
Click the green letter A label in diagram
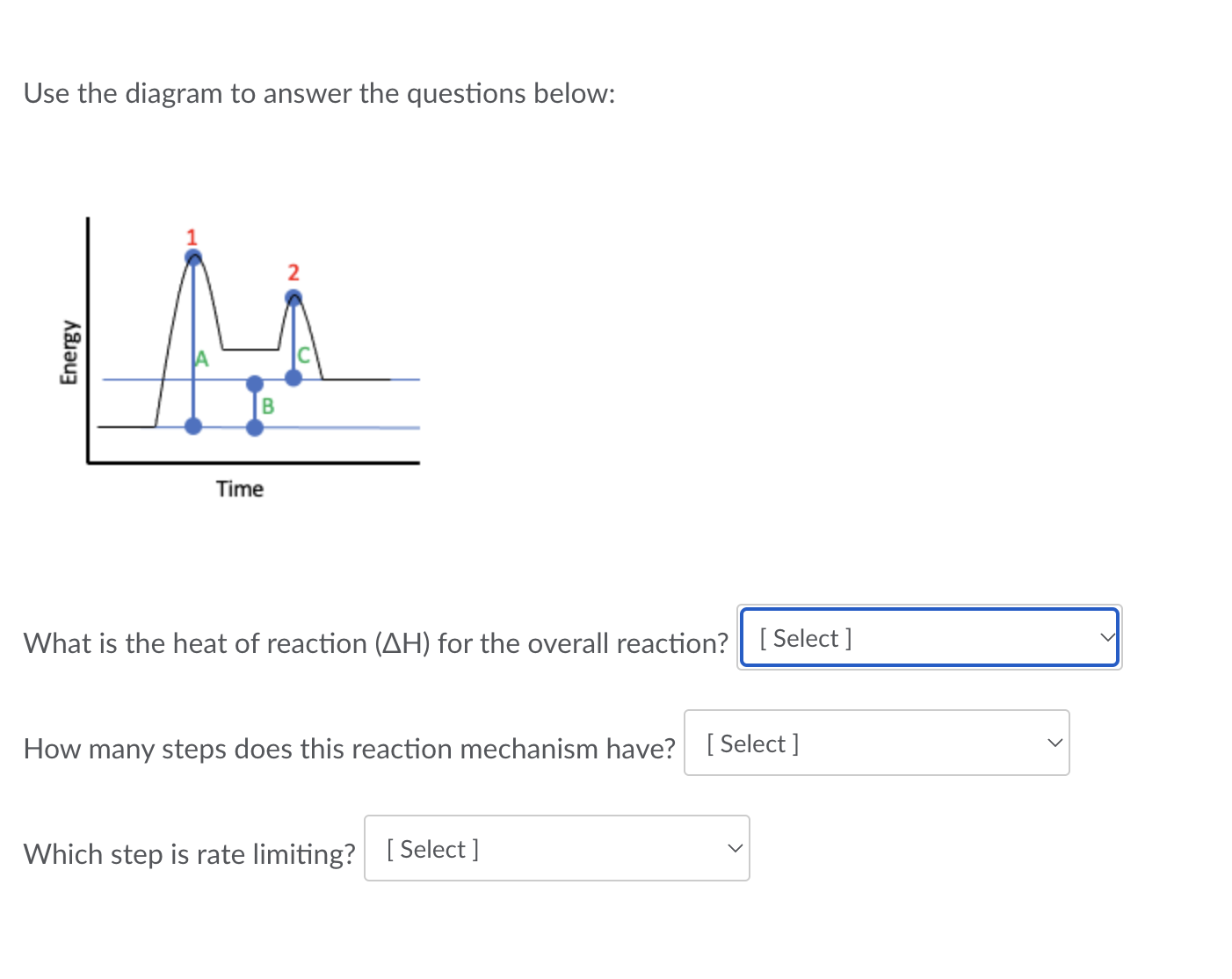202,359
